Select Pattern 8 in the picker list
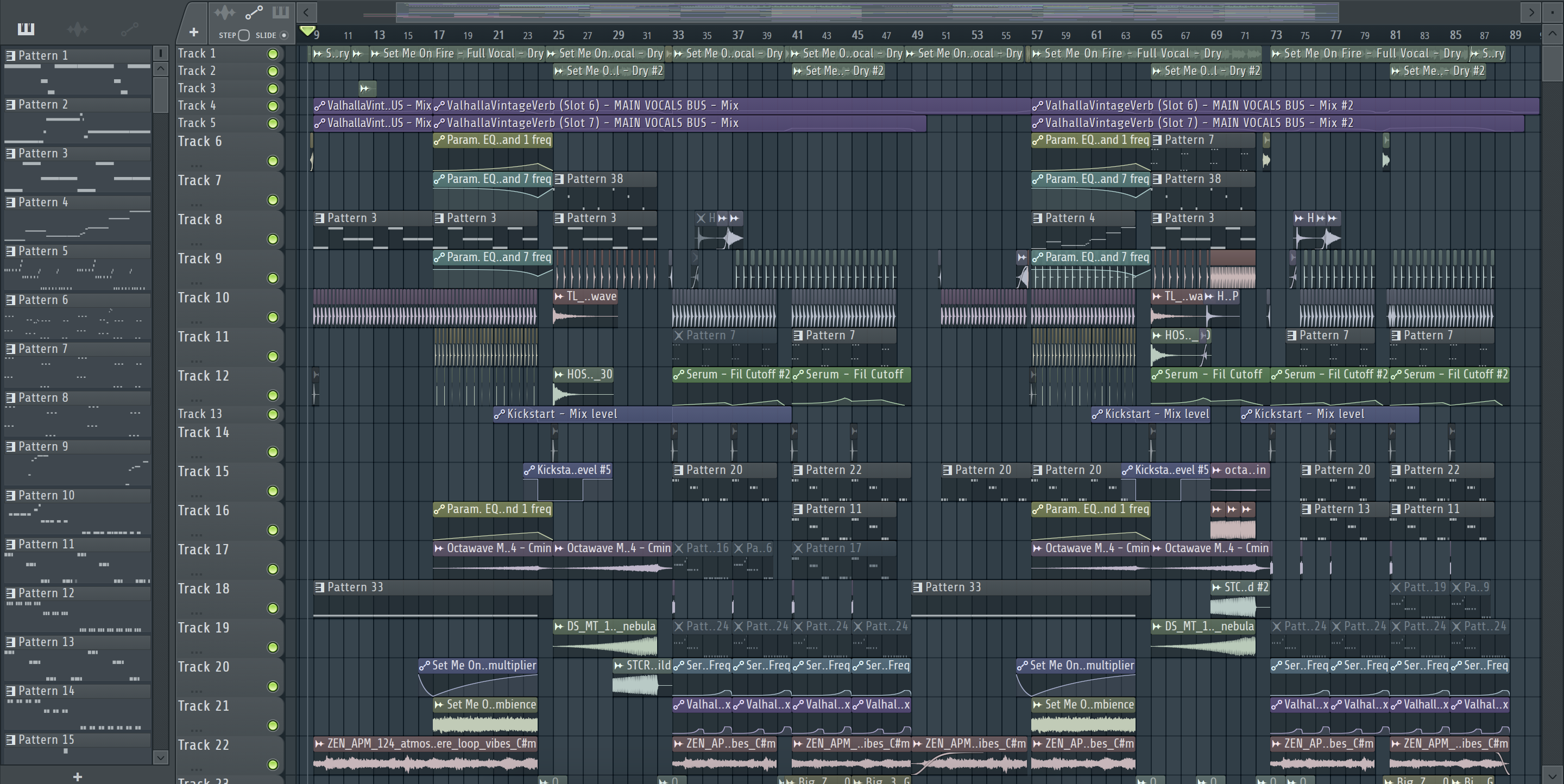1564x784 pixels. click(x=78, y=397)
